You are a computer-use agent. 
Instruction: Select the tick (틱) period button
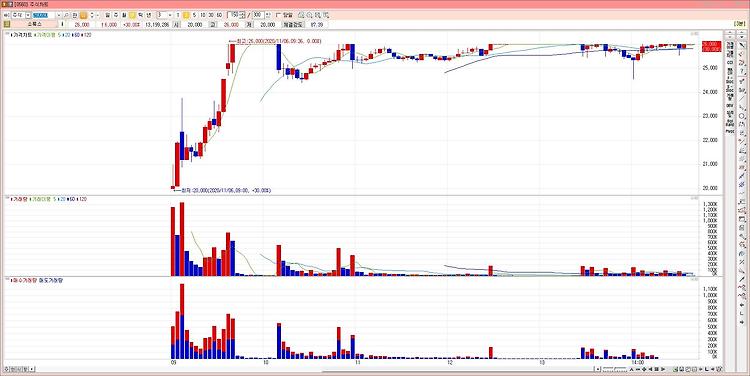[x=141, y=15]
